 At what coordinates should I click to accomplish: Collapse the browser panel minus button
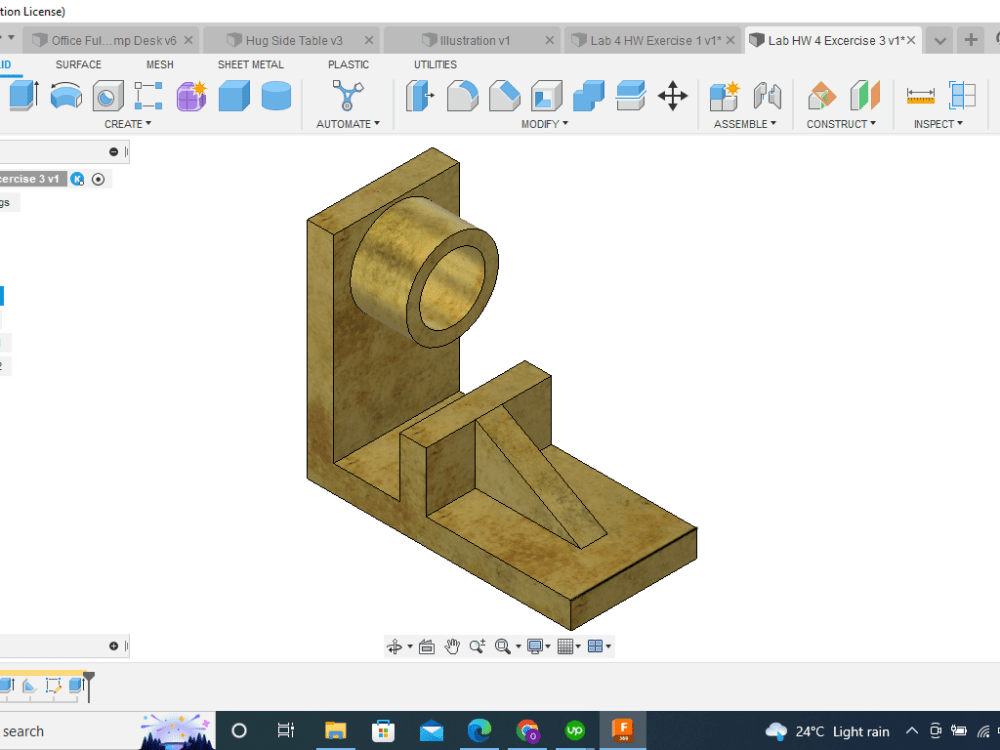click(114, 152)
